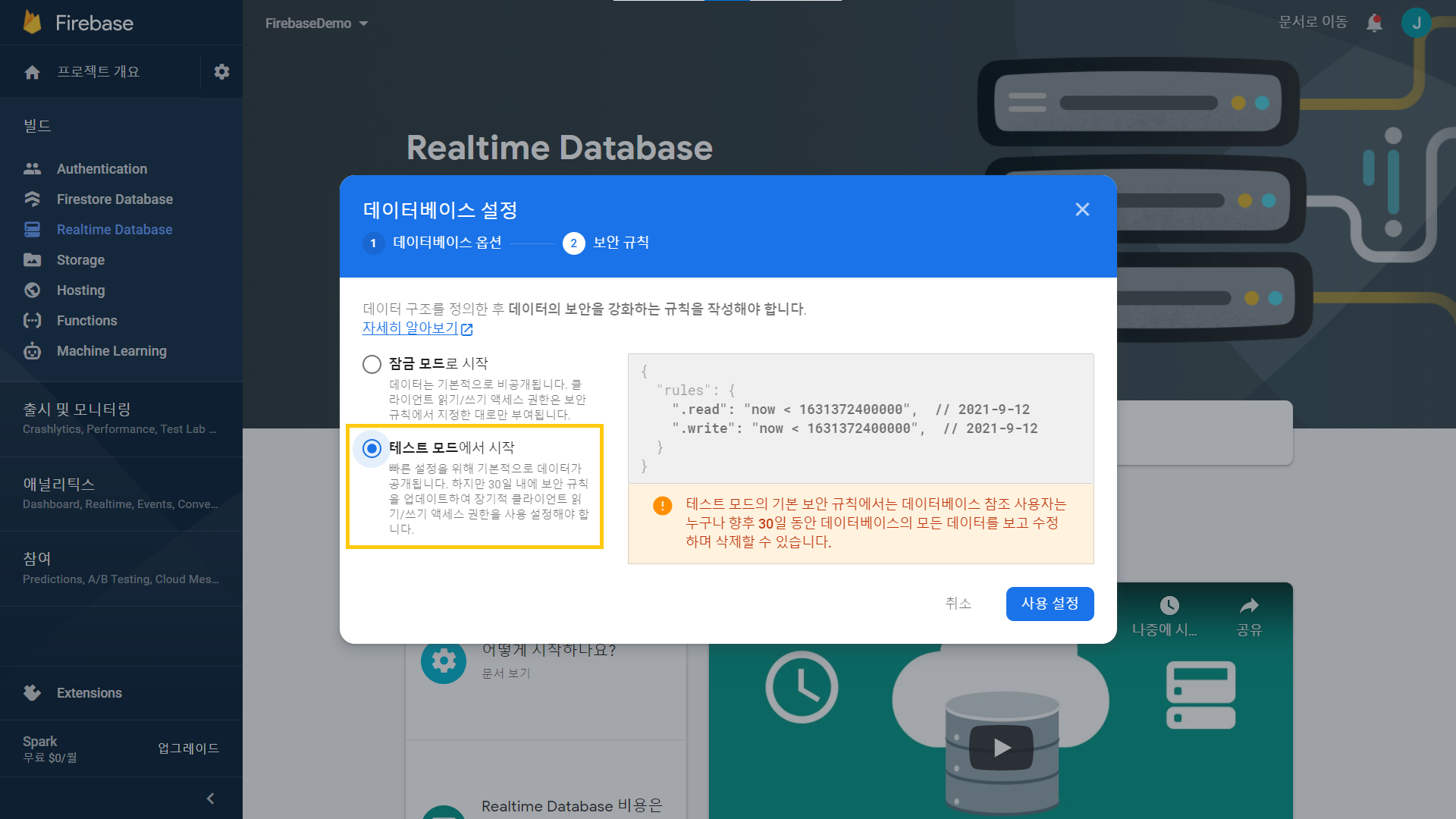Close the database setup dialog
The width and height of the screenshot is (1456, 819).
coord(1082,209)
